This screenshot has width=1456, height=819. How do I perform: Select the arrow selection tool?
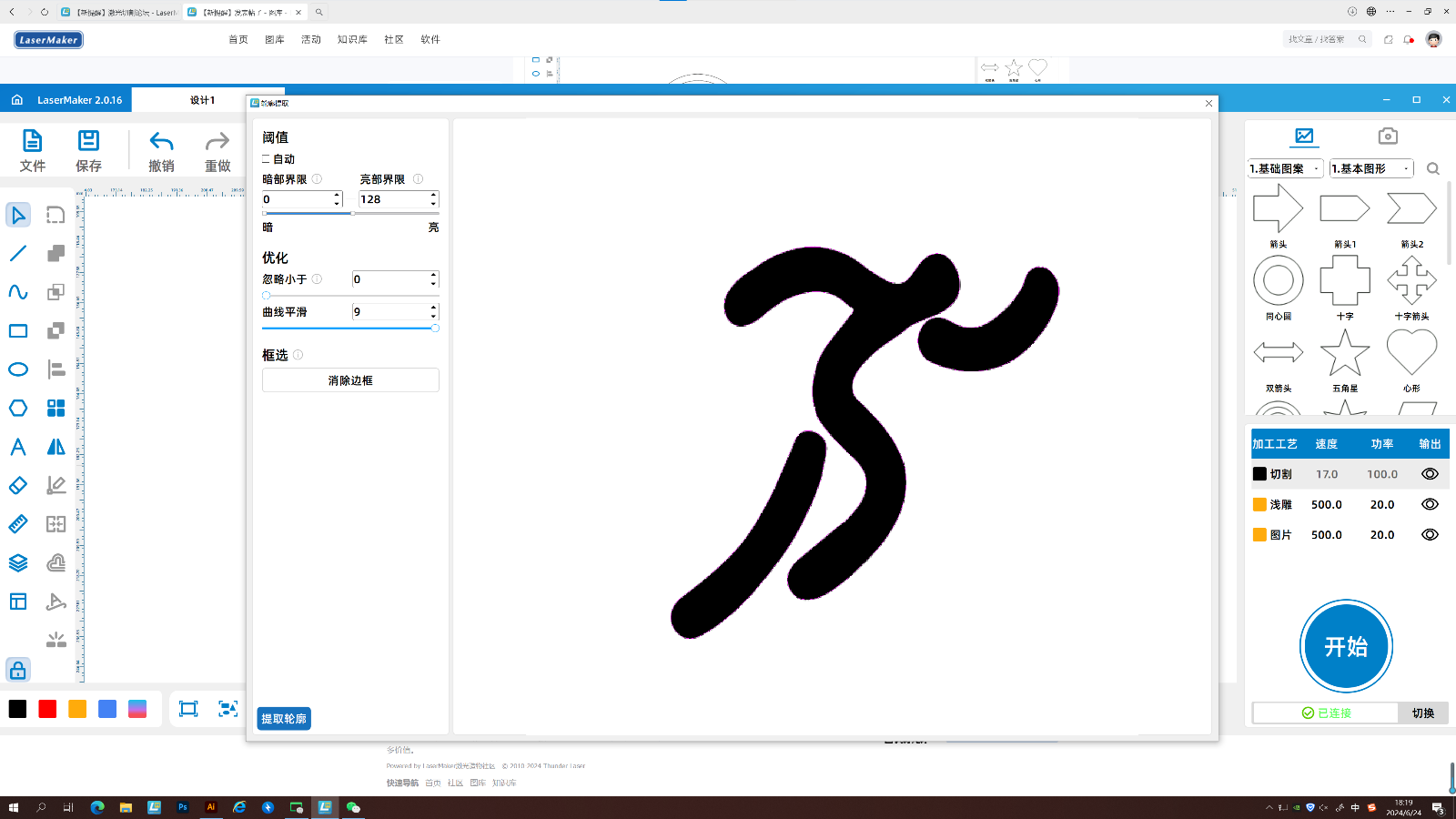(x=17, y=215)
